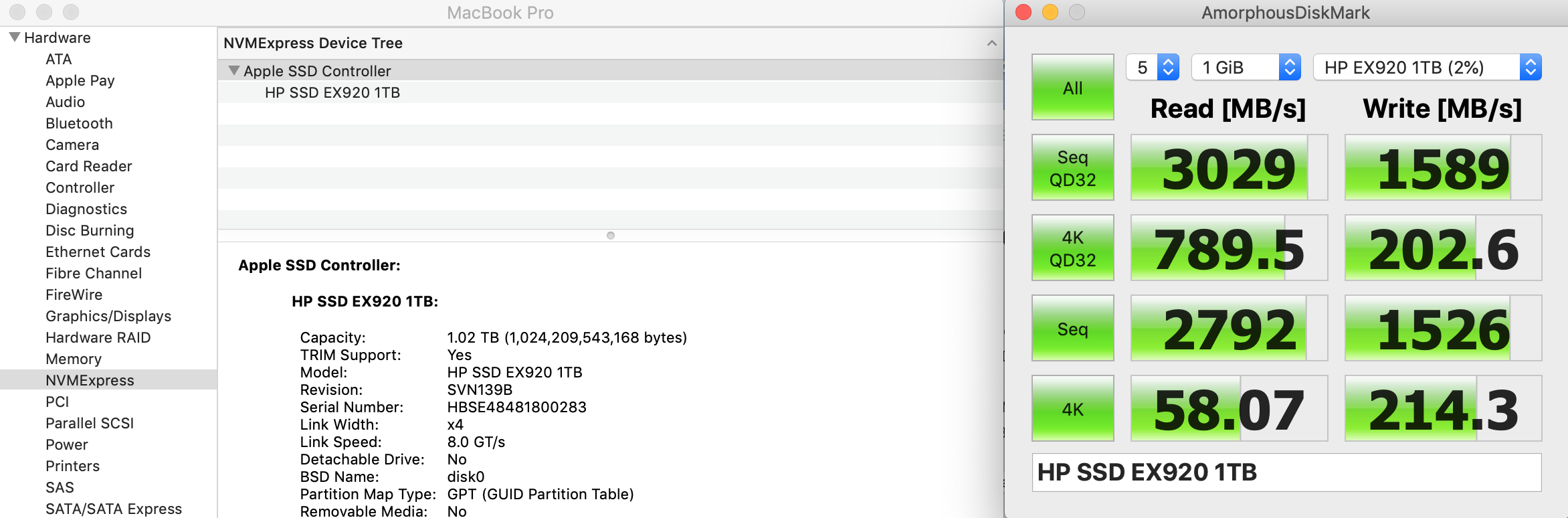Click the 4K write result 214.3

click(1443, 408)
